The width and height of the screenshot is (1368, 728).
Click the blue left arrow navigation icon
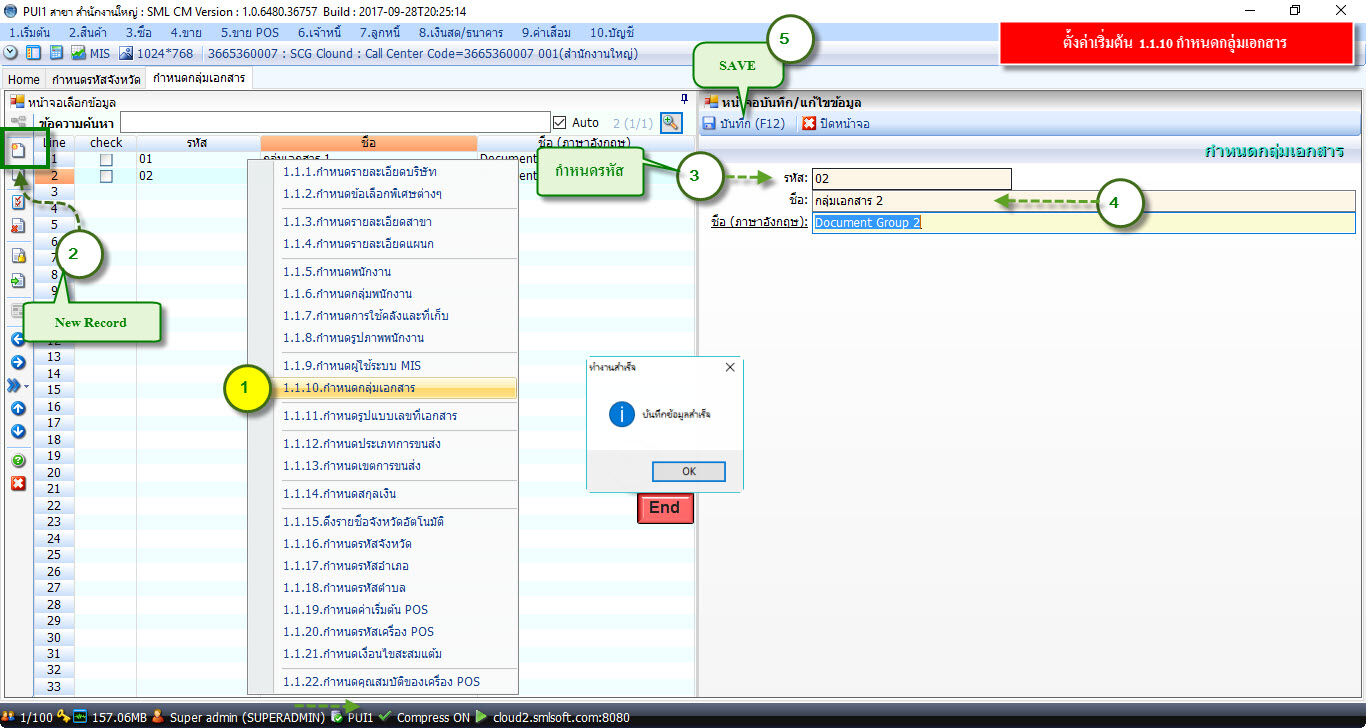(x=18, y=339)
